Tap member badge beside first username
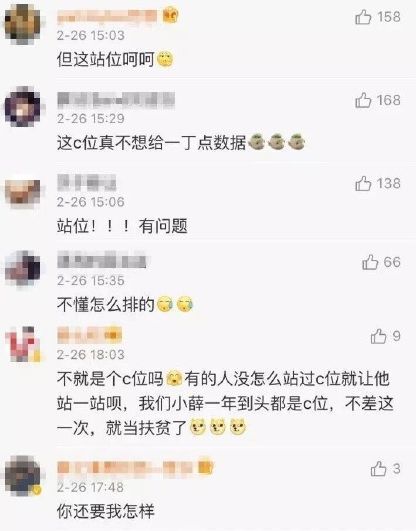Screen dimensions: 416x531 point(170,16)
